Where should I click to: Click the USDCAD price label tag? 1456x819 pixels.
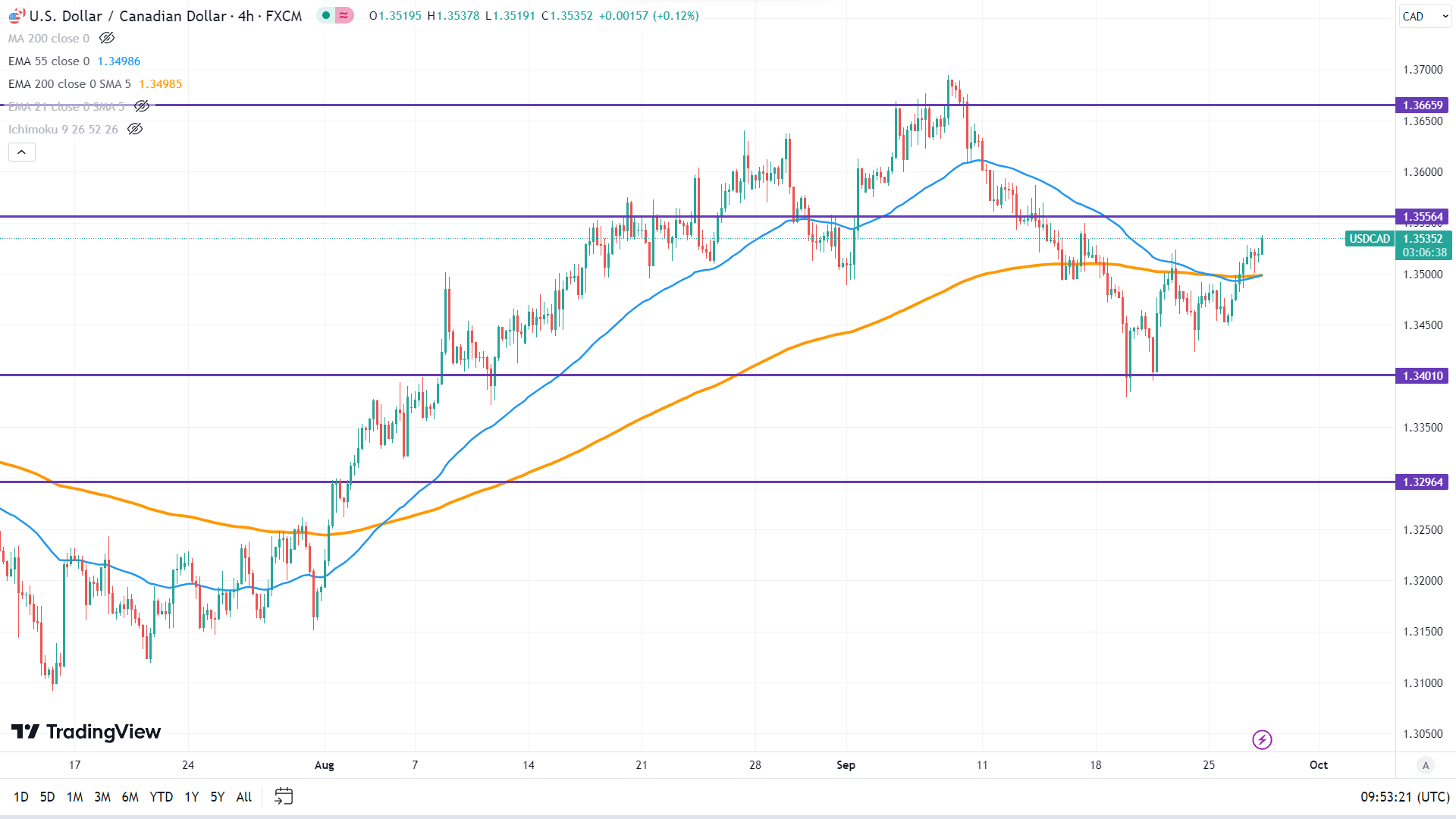[x=1369, y=239]
